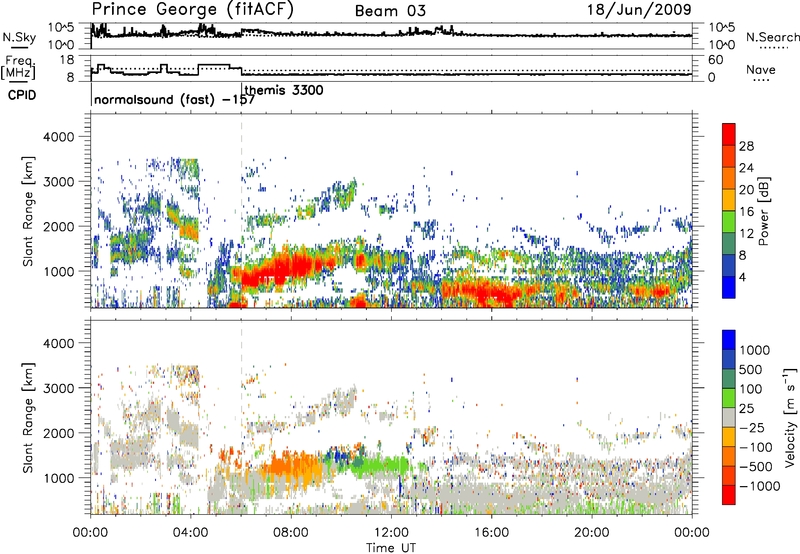
Task: Click the "Prince George (fitACF)" plot title
Action: [192, 9]
